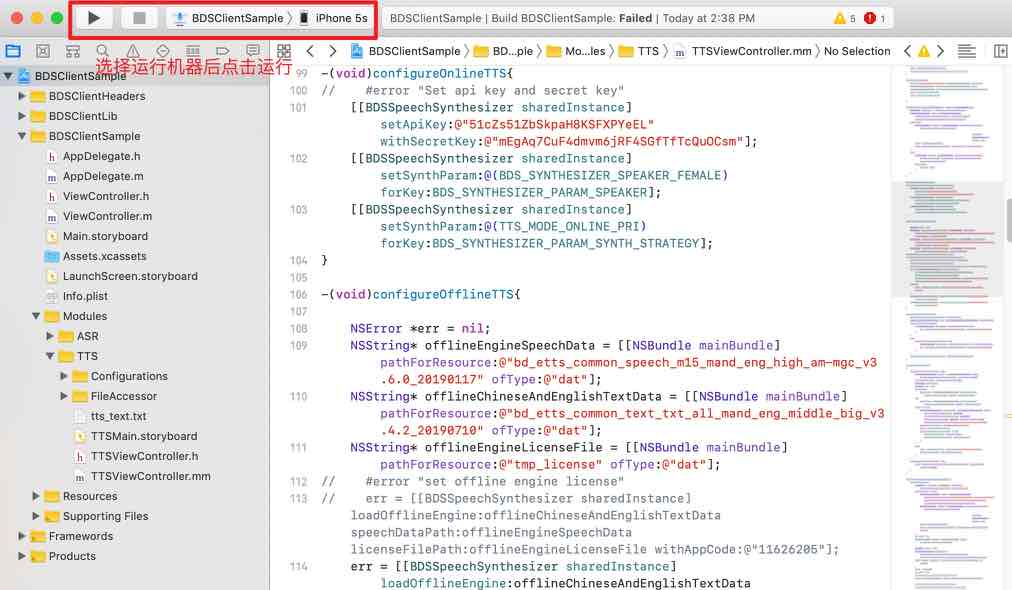The image size is (1012, 590).
Task: Switch to the Symbol navigator
Action: tap(73, 51)
